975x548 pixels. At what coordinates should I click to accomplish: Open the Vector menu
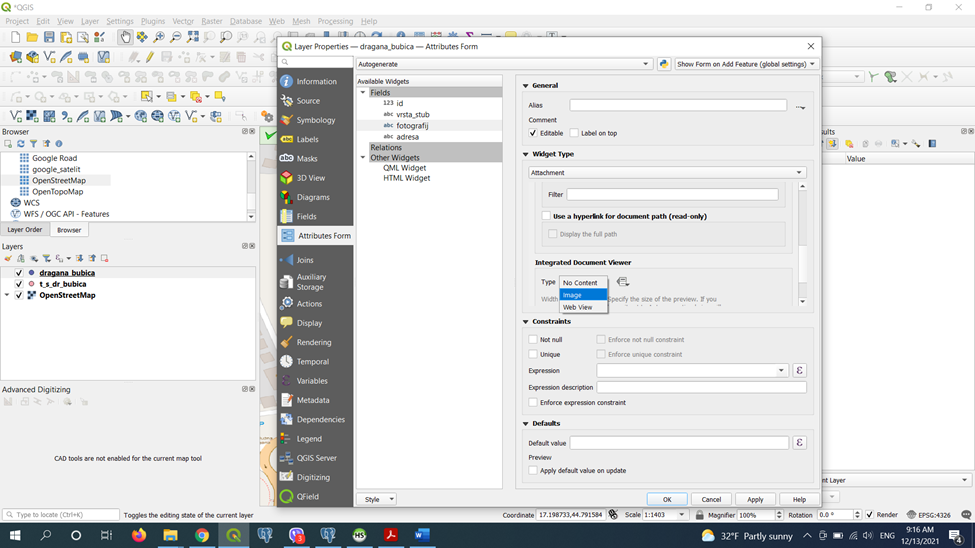pyautogui.click(x=183, y=21)
